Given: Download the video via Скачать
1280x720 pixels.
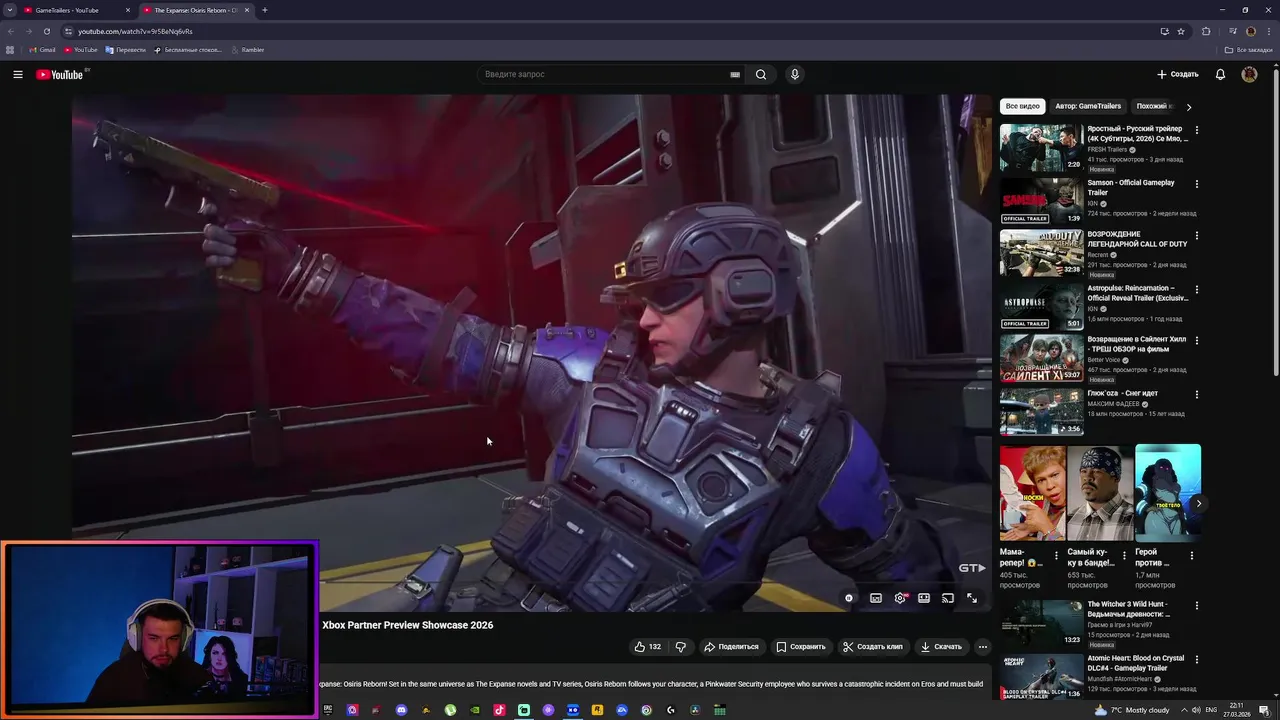Looking at the screenshot, I should pos(941,647).
